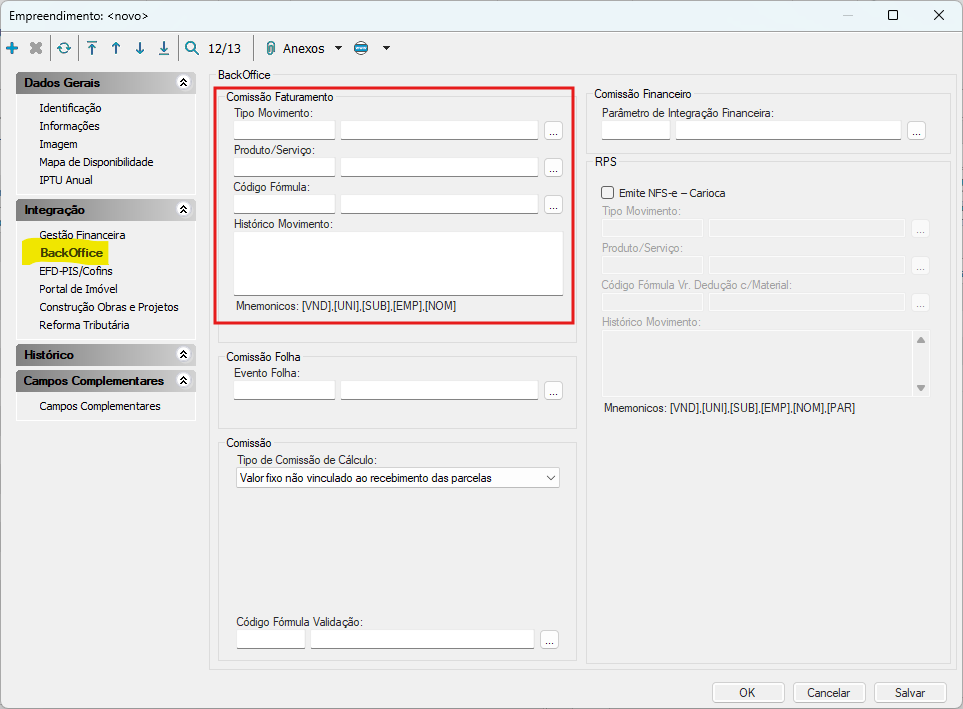This screenshot has width=963, height=709.
Task: Go to the next record arrow
Action: 140,48
